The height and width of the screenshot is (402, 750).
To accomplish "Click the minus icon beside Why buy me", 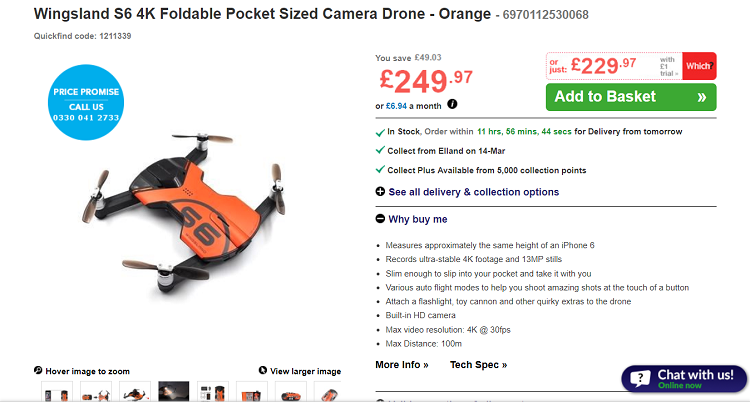I will [380, 219].
